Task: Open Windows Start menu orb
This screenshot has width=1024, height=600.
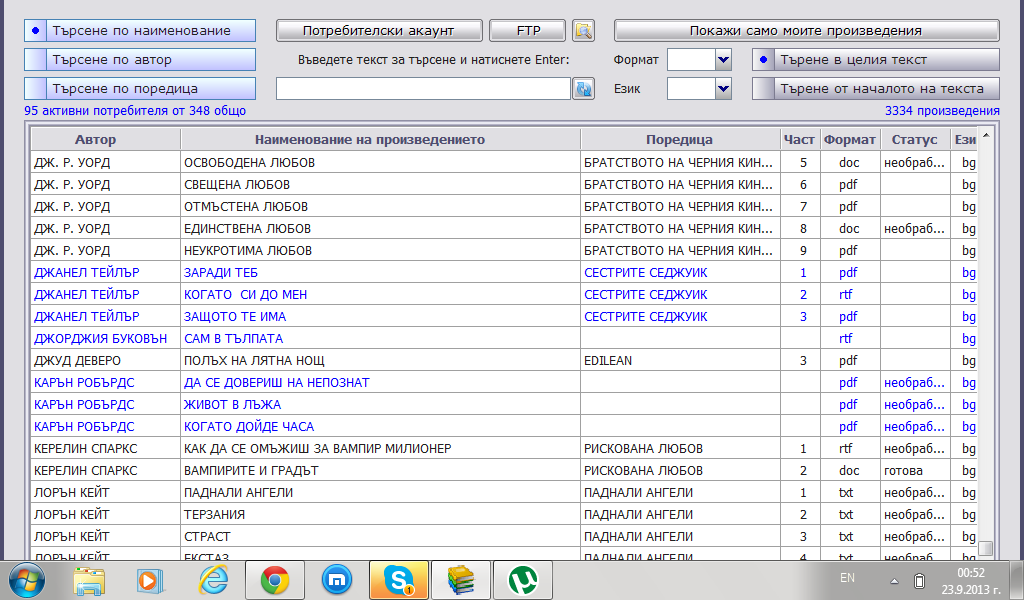Action: tap(27, 580)
